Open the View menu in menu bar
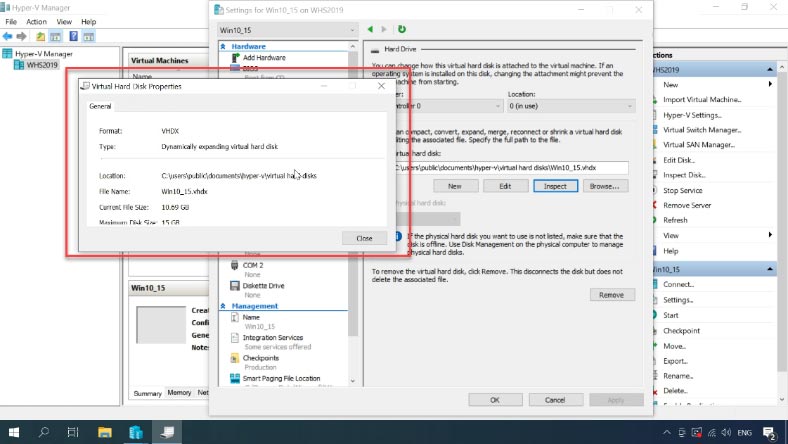This screenshot has height=444, width=788. [64, 22]
